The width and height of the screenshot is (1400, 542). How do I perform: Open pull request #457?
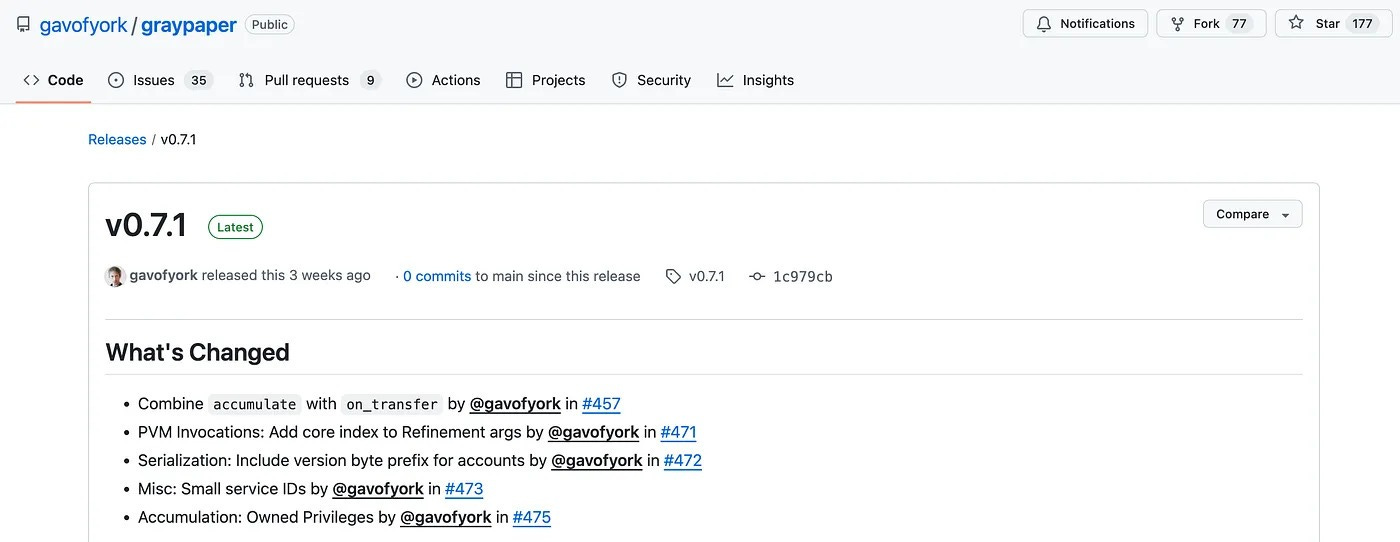click(601, 404)
